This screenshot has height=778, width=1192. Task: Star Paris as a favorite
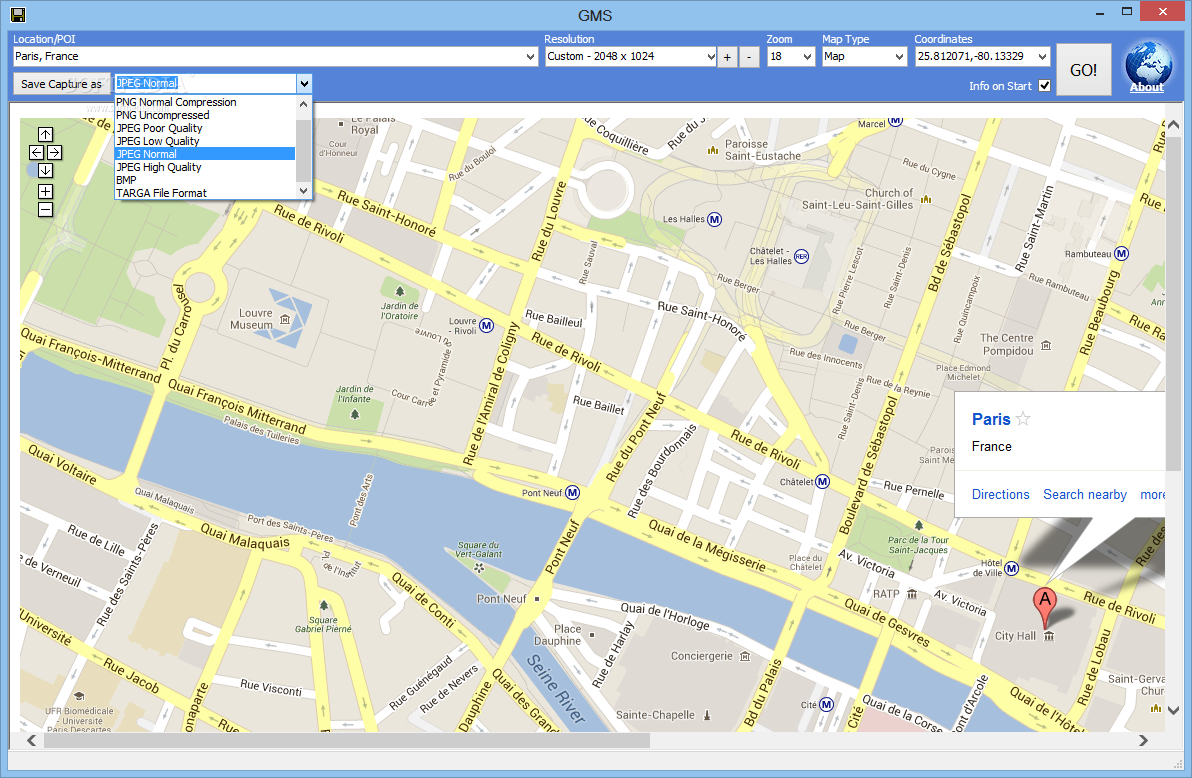click(x=1023, y=418)
